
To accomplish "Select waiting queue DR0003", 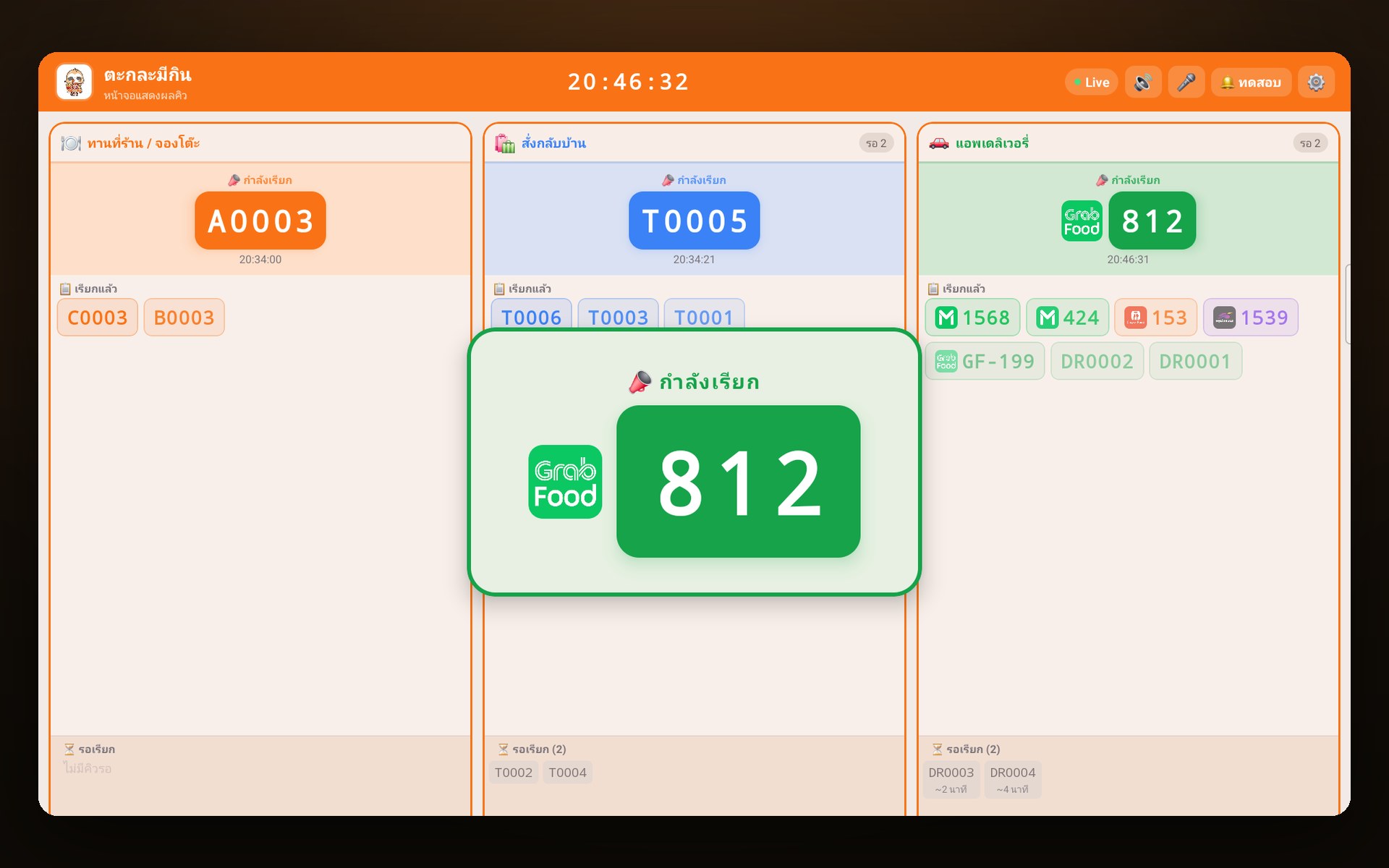I will 951,780.
